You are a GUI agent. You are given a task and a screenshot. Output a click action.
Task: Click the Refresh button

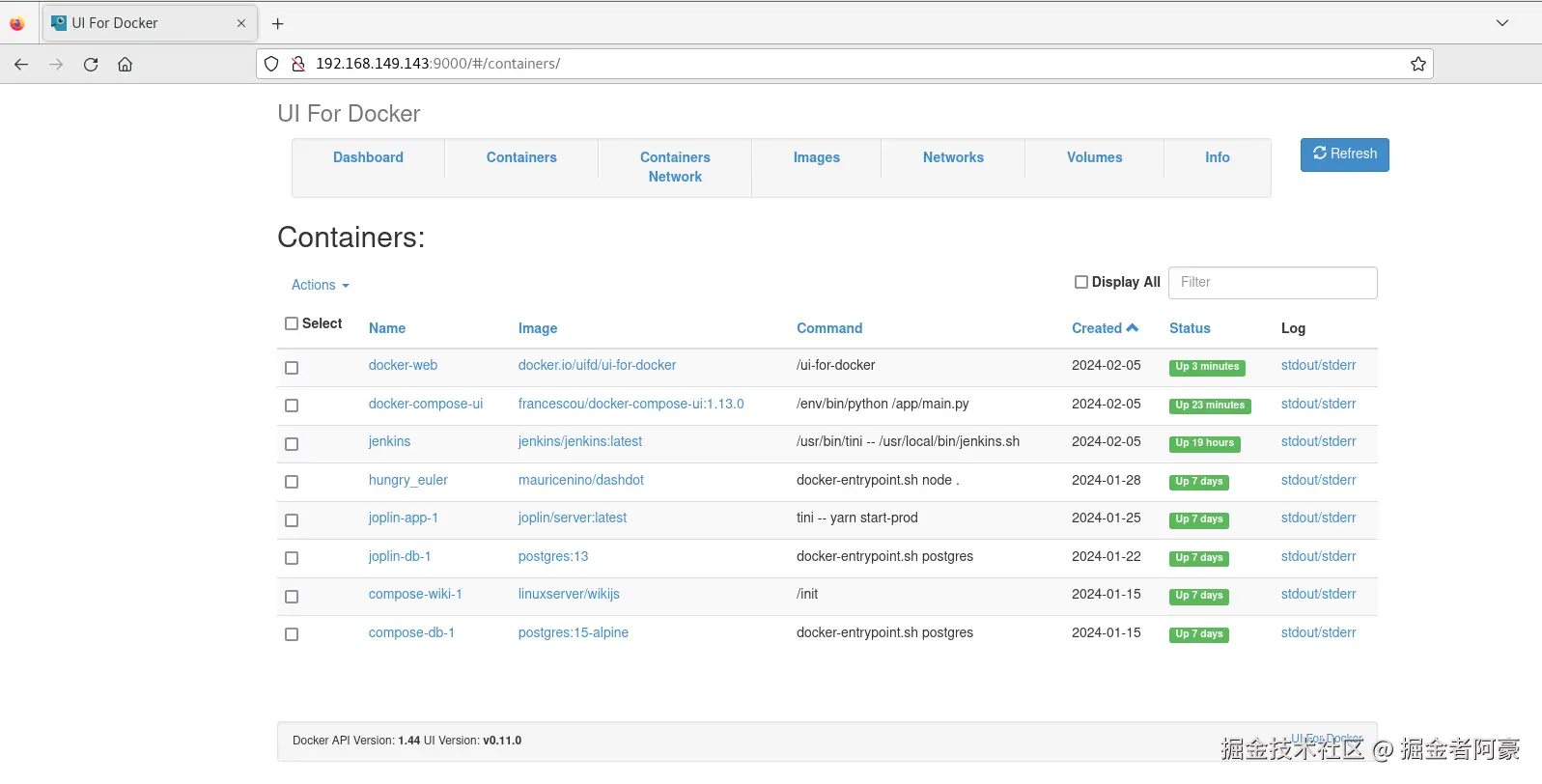(1344, 154)
